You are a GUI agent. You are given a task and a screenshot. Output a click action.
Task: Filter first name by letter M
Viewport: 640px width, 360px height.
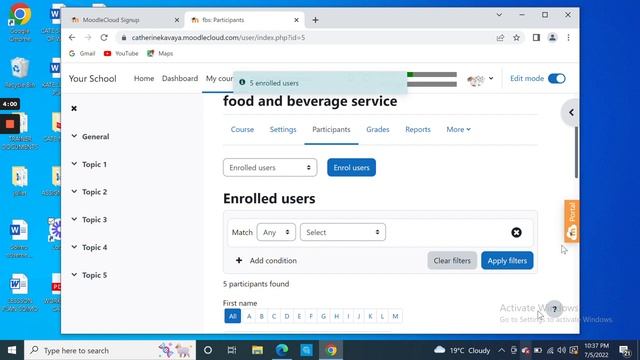pyautogui.click(x=395, y=316)
